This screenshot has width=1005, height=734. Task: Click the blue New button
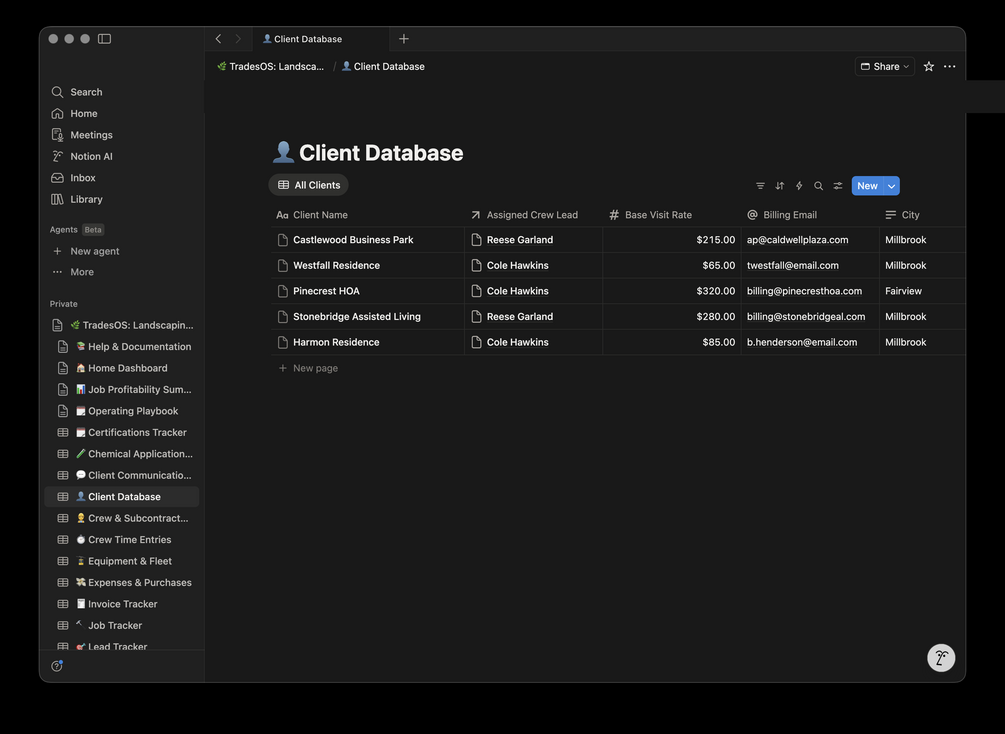point(866,186)
